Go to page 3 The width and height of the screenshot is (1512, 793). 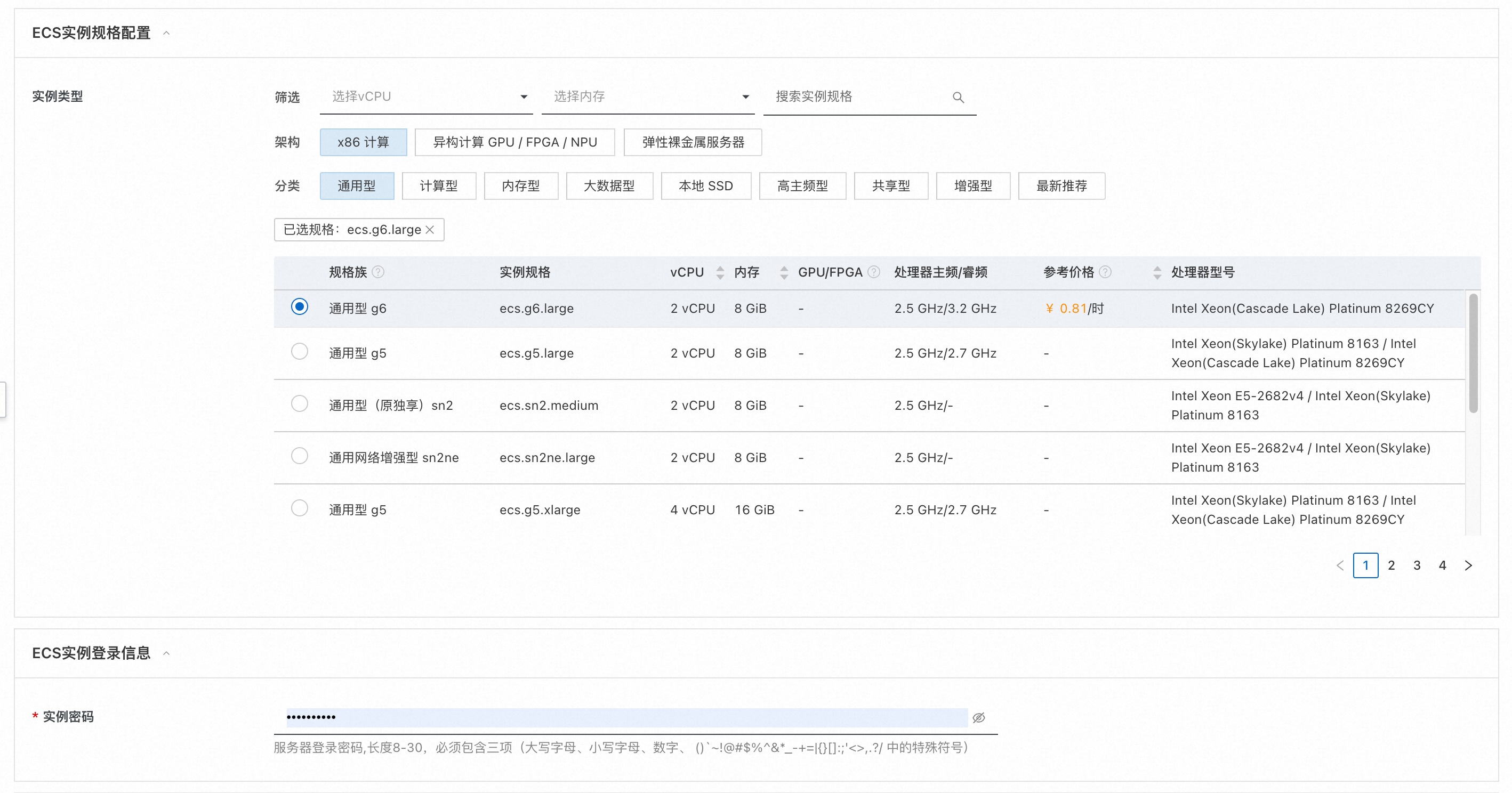(1417, 565)
